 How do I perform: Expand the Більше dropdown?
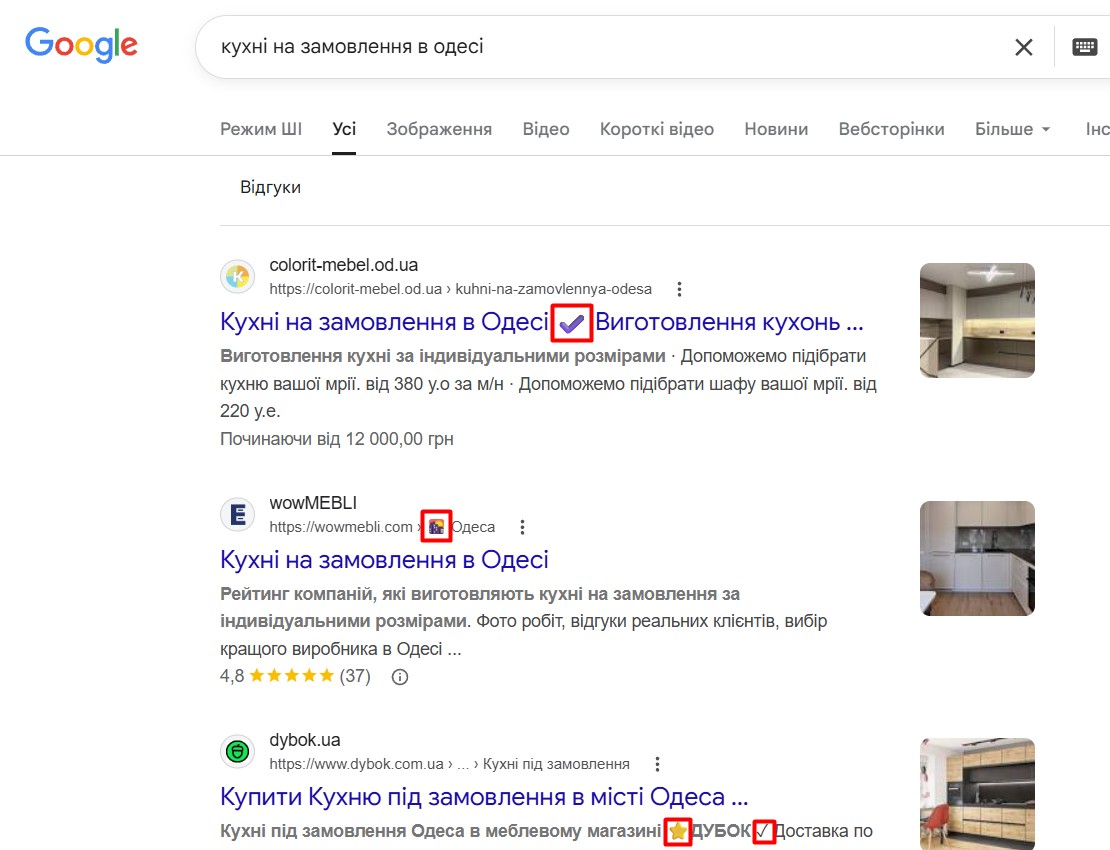(1012, 130)
